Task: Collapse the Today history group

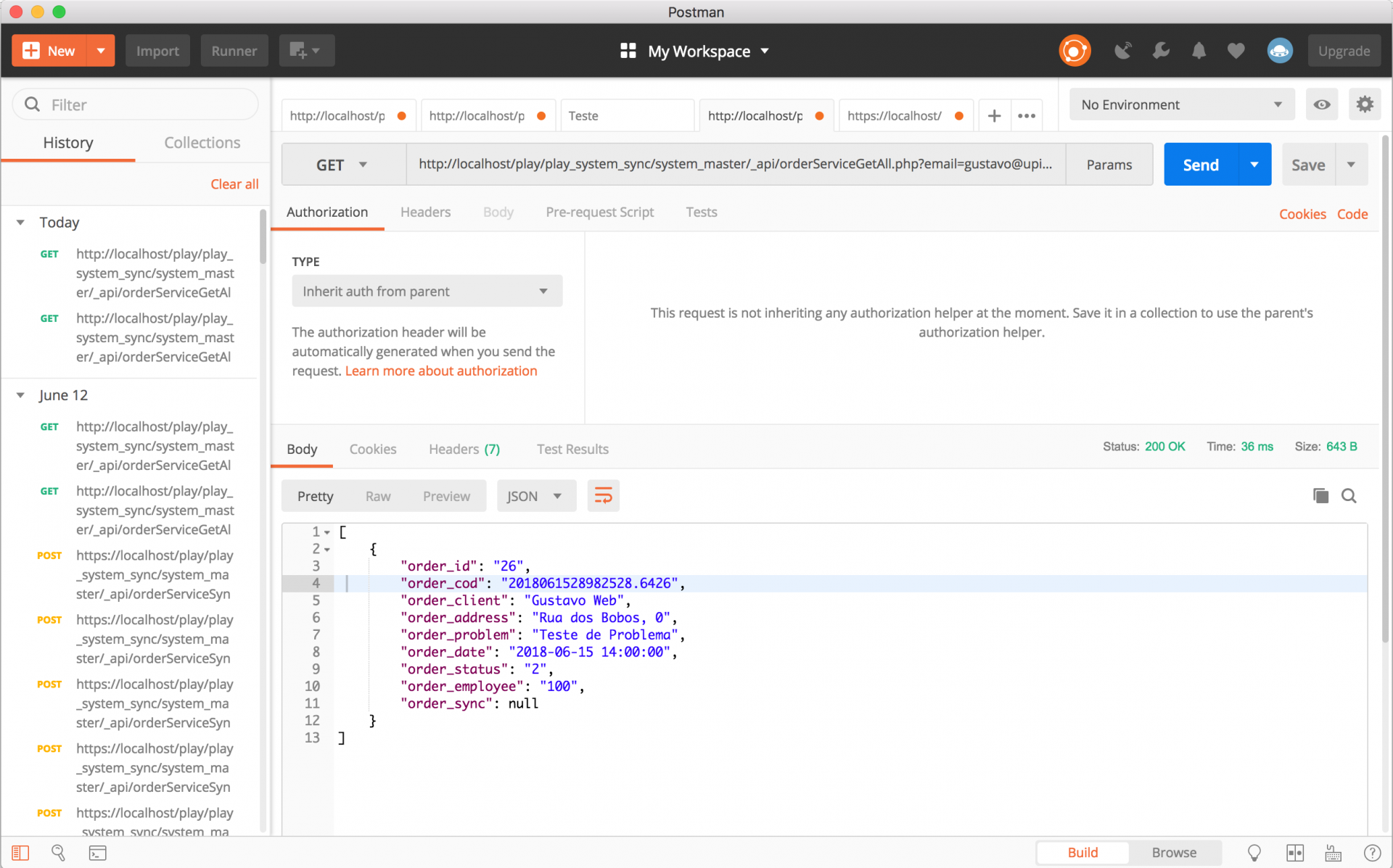Action: click(x=20, y=223)
